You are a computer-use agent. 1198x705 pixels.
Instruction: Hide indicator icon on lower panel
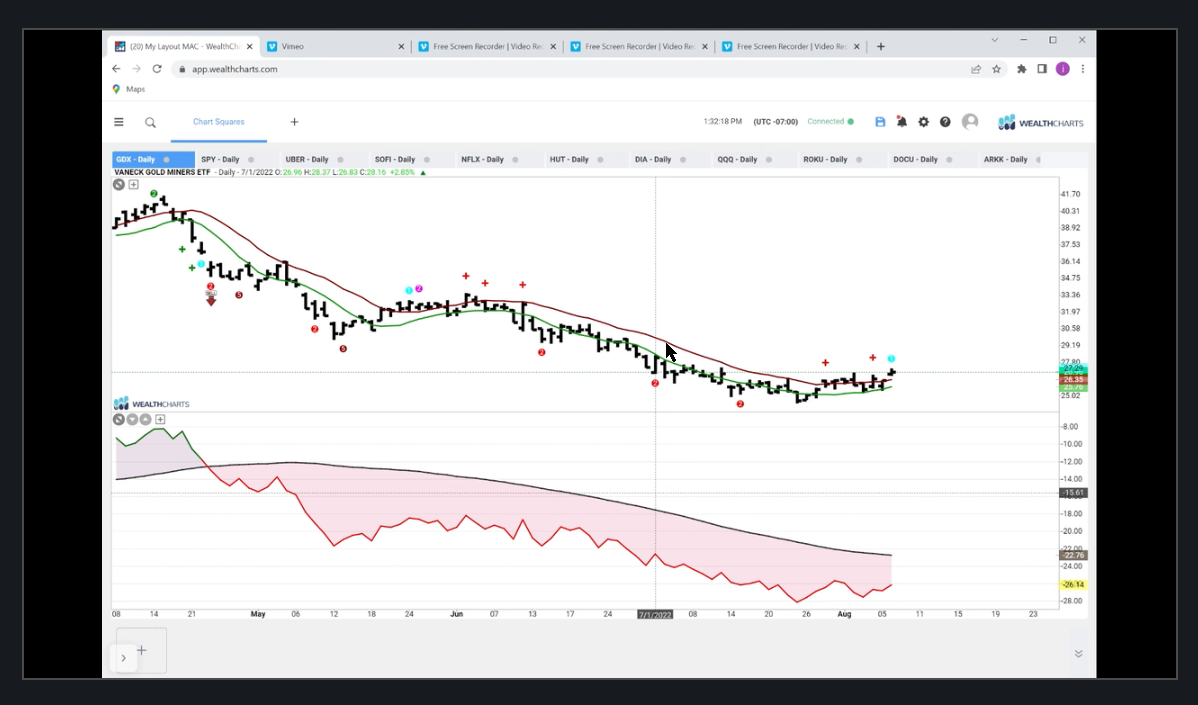(118, 419)
